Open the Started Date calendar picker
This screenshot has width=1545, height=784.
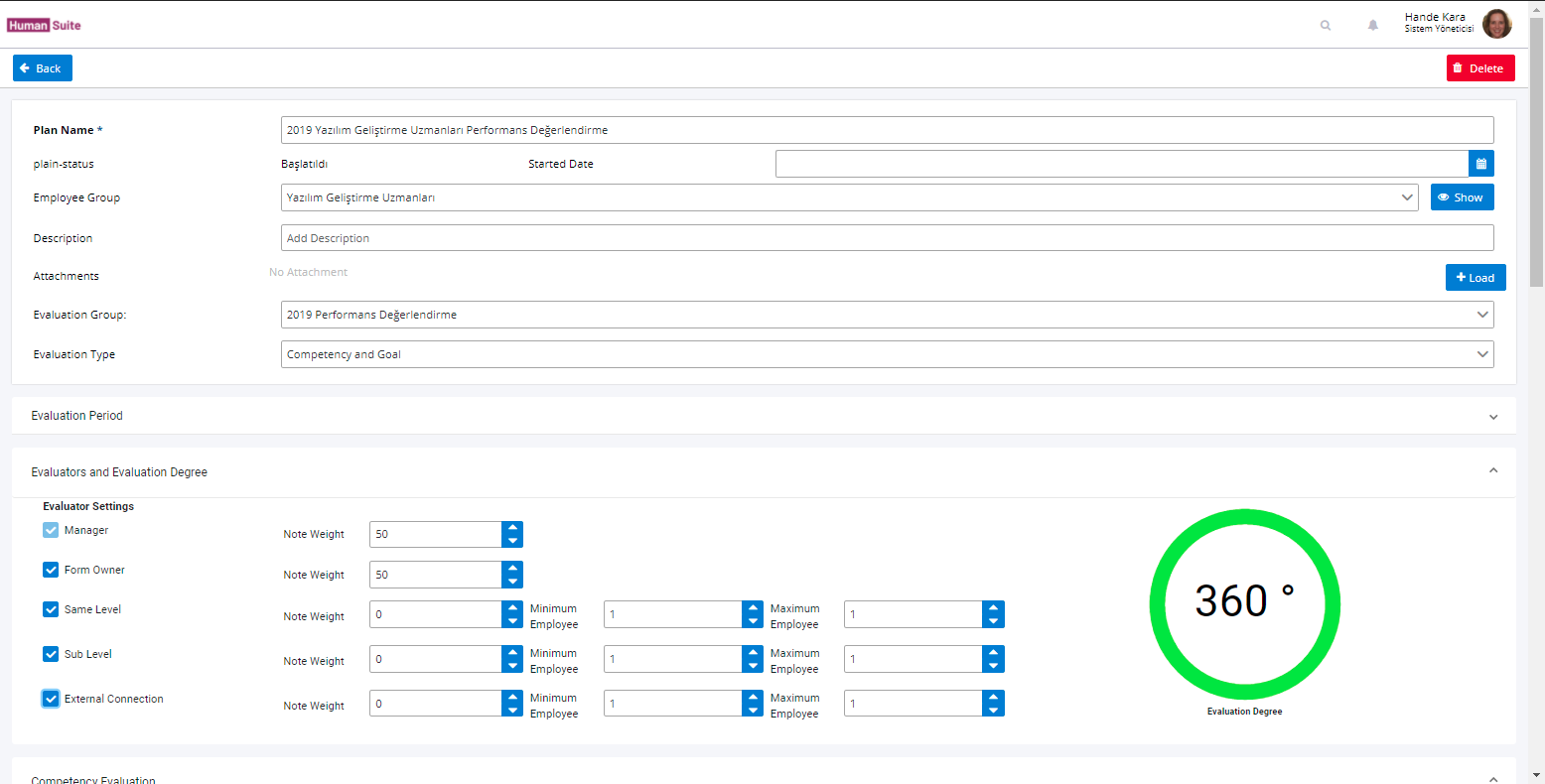1480,164
